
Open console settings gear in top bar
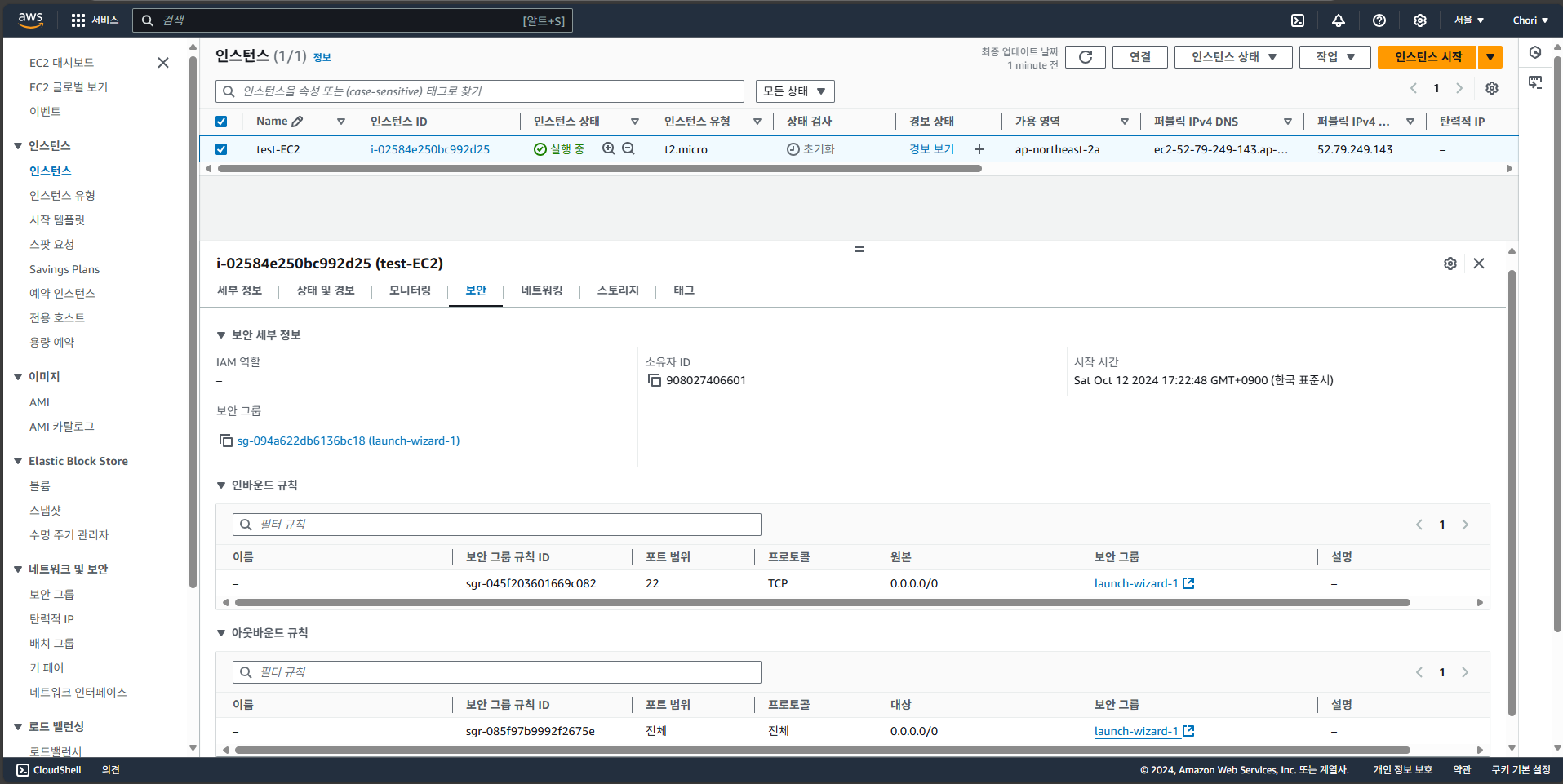(1420, 20)
